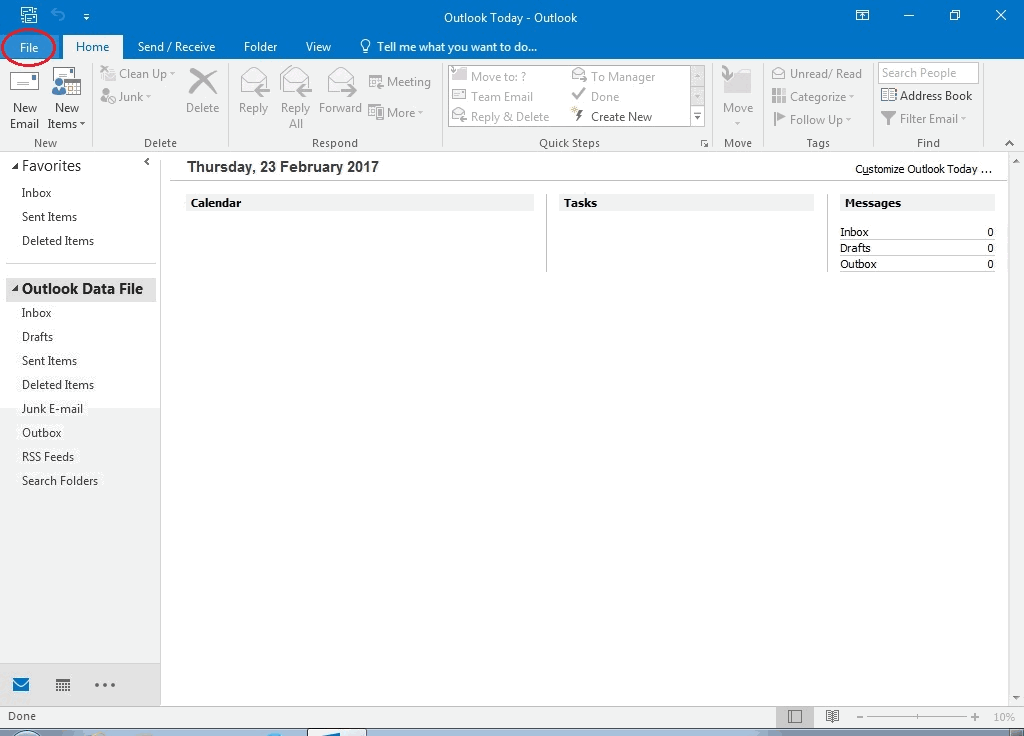Open the Outbox folder in folder pane
This screenshot has height=736, width=1024.
tap(42, 433)
